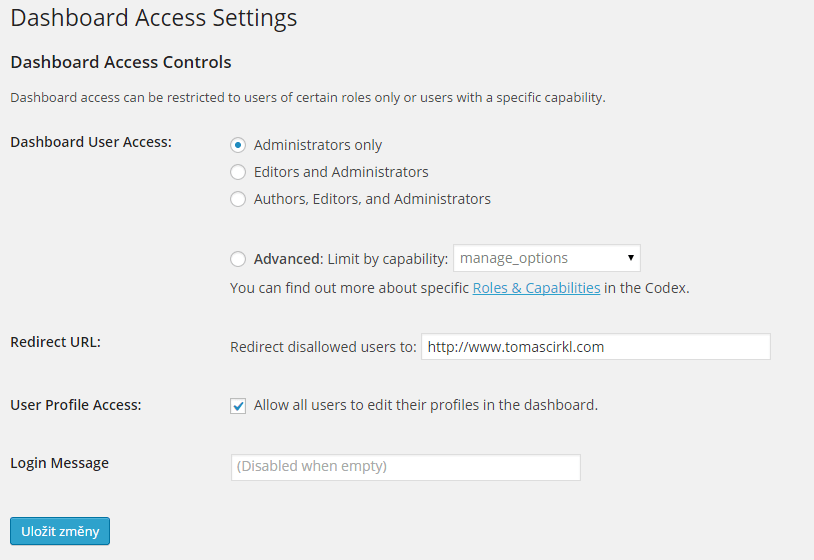Click the Dashboard Access Controls subheading
The width and height of the screenshot is (814, 560).
121,62
